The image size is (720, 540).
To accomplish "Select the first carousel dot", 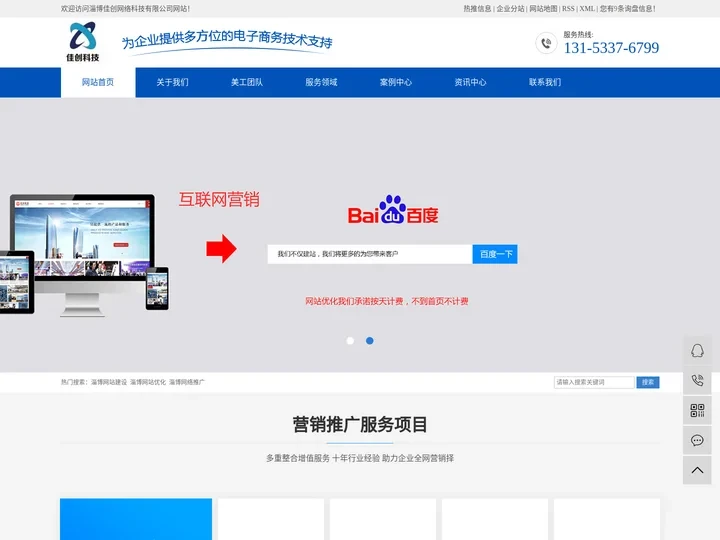I will point(350,341).
